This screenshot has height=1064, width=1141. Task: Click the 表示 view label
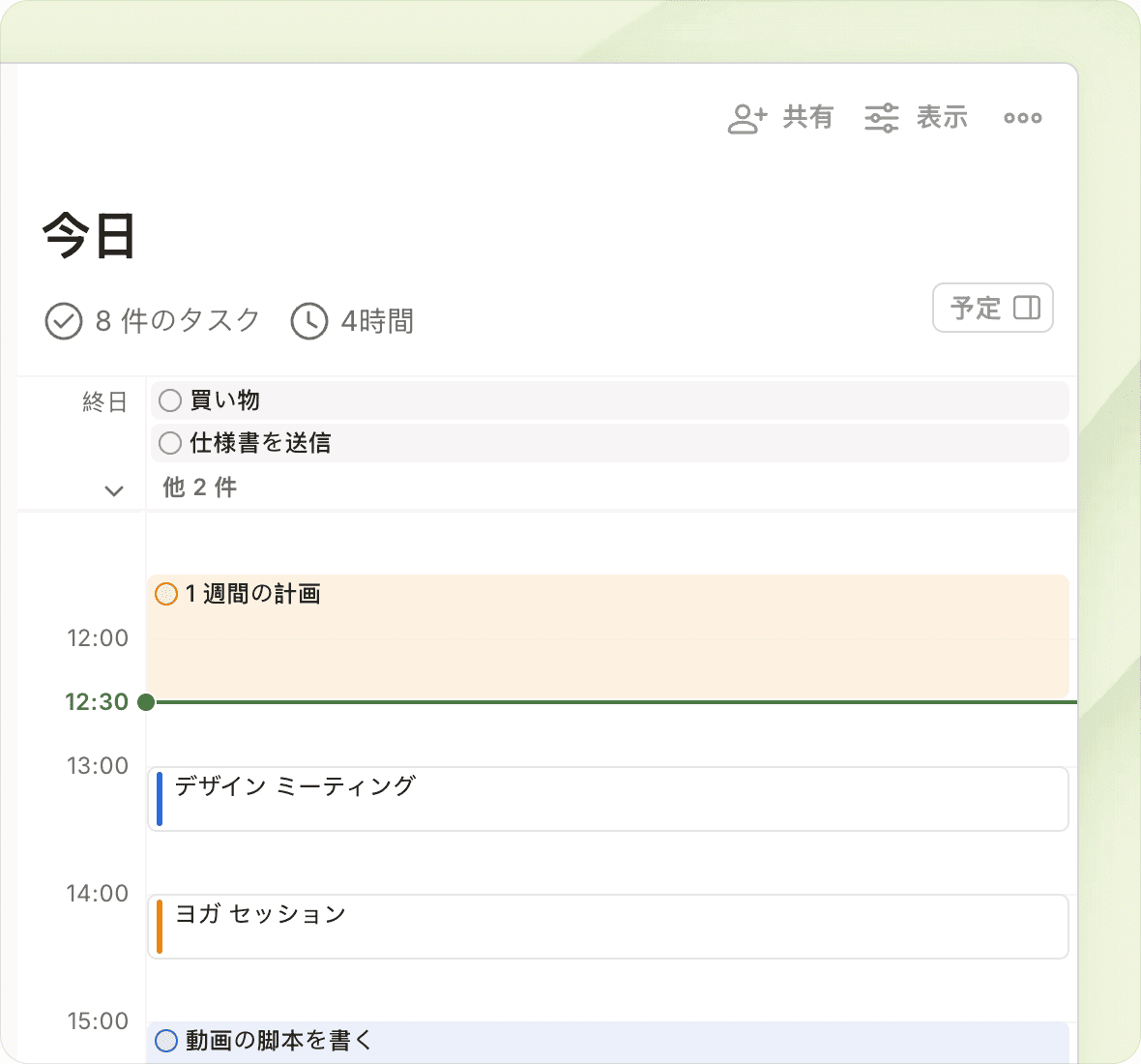point(942,118)
